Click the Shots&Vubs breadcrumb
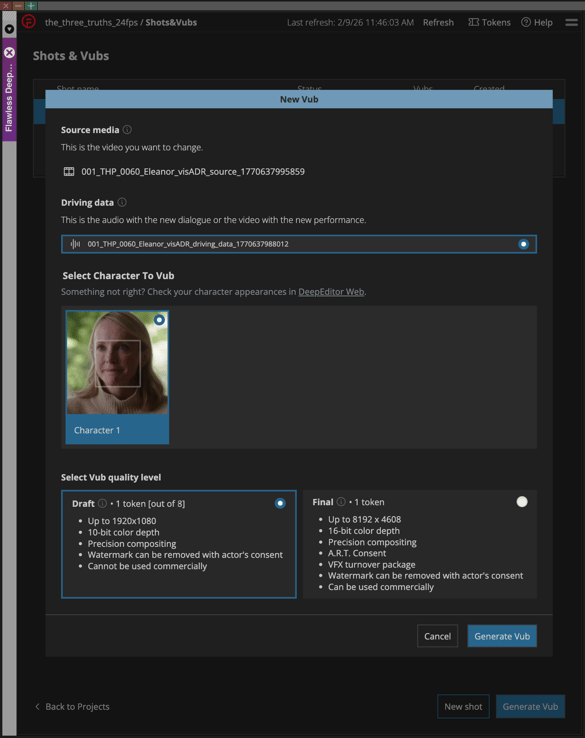585x738 pixels. pyautogui.click(x=171, y=22)
